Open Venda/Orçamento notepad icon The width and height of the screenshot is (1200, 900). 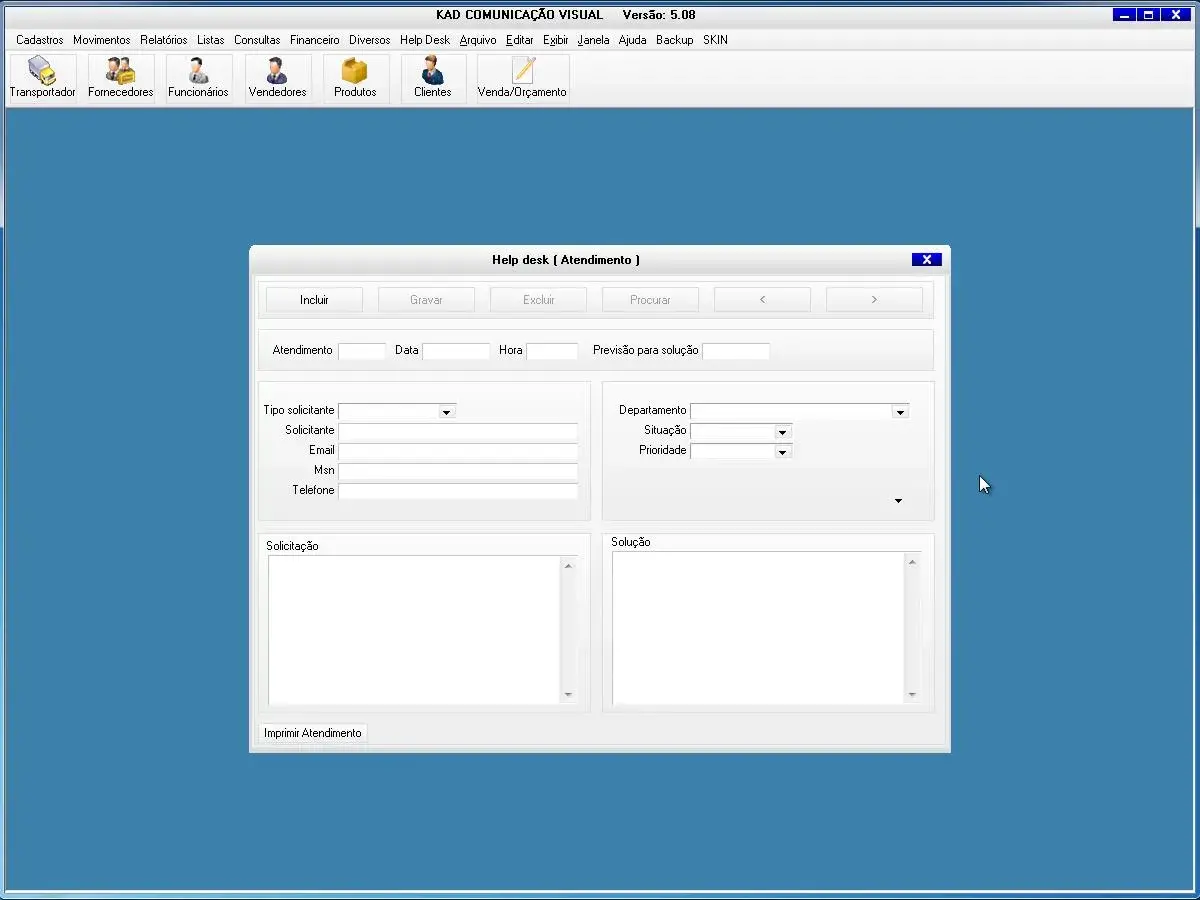(x=522, y=78)
